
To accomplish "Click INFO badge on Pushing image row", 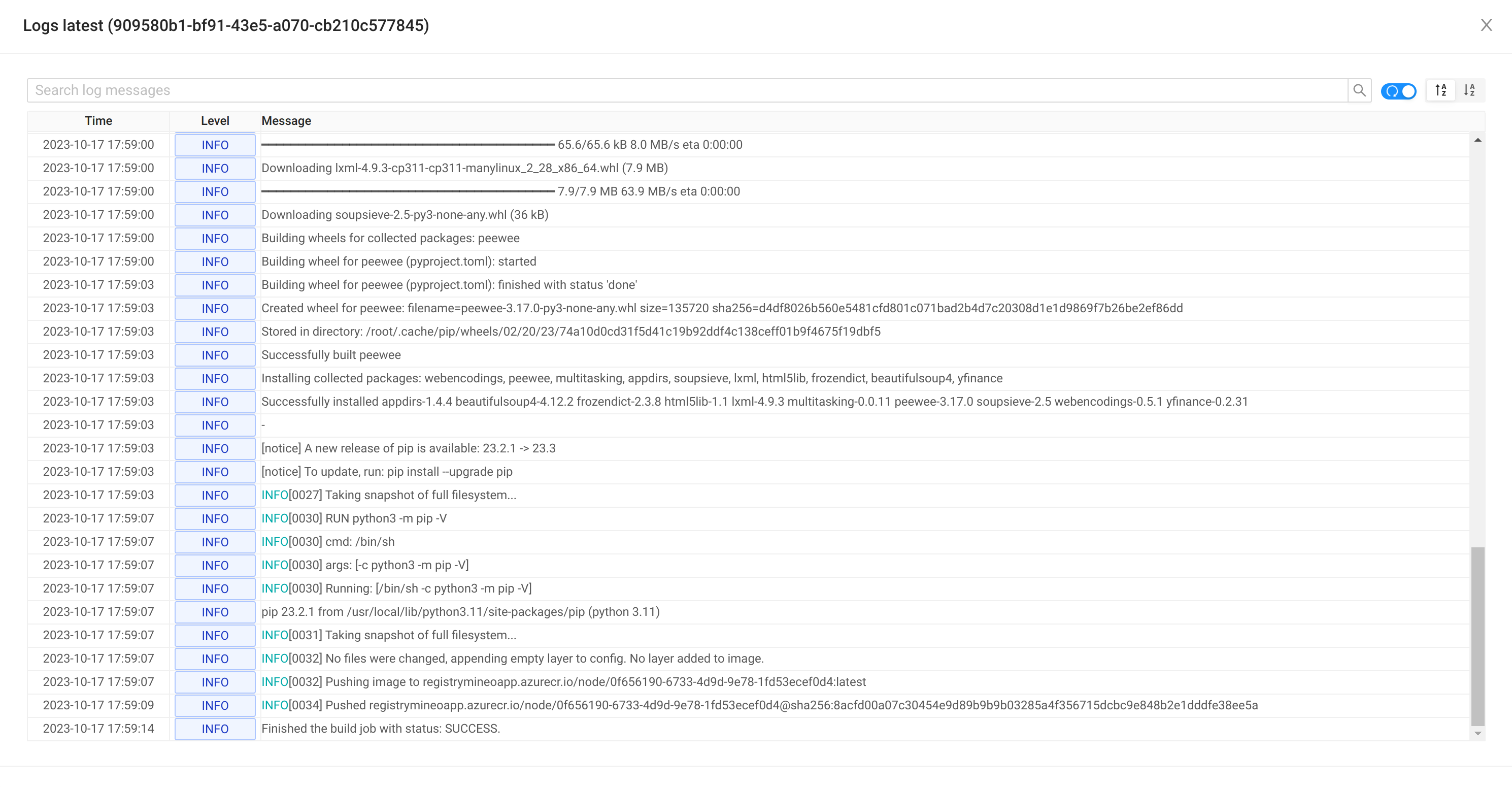I will tap(215, 682).
